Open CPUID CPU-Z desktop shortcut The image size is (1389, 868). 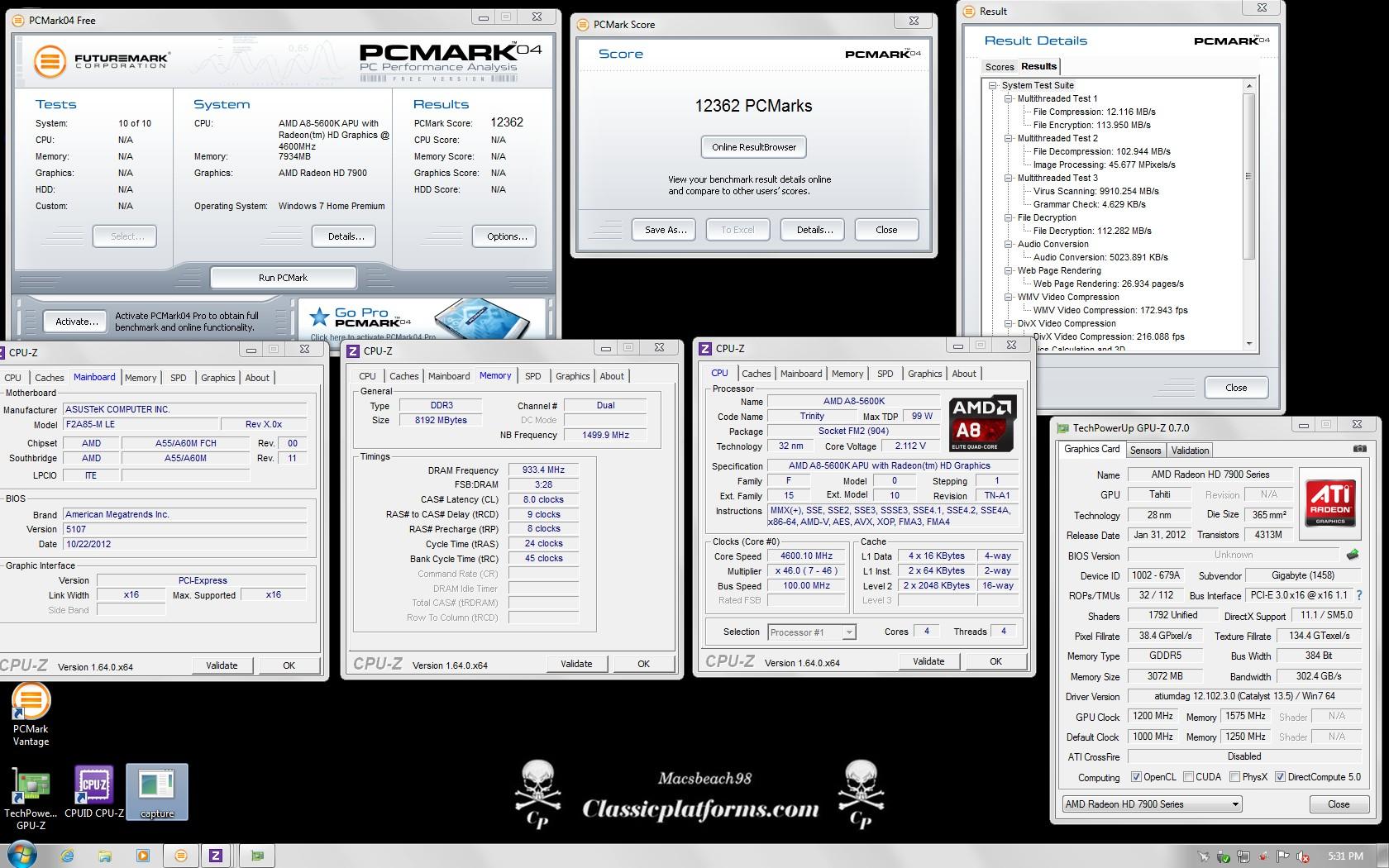pyautogui.click(x=93, y=792)
